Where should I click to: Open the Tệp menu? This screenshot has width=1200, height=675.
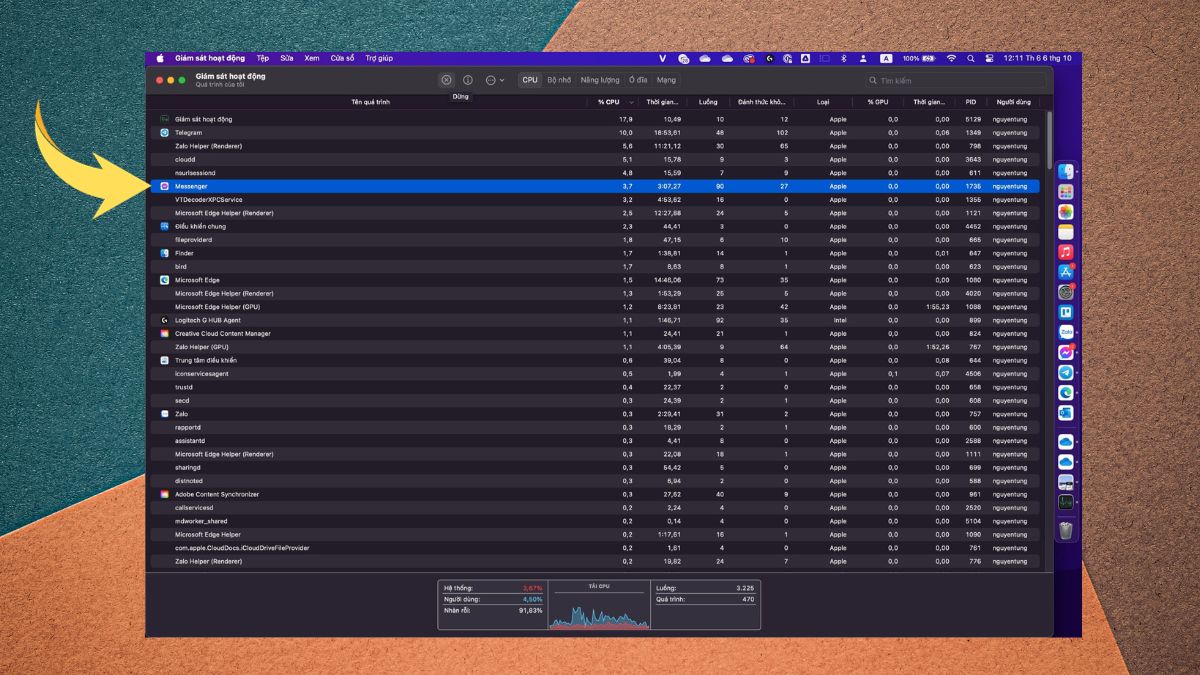tap(263, 58)
